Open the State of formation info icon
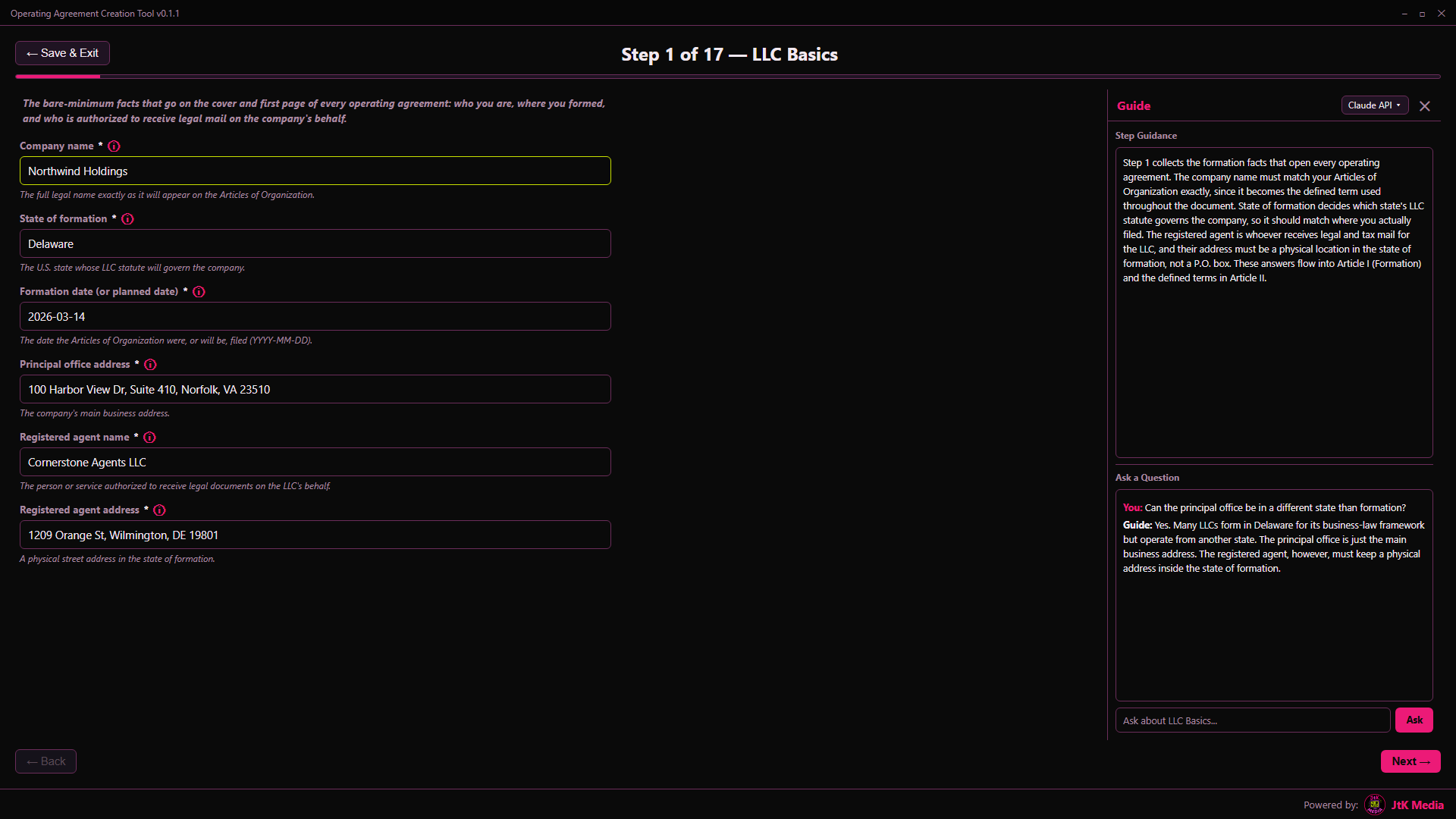Image resolution: width=1456 pixels, height=819 pixels. click(127, 219)
